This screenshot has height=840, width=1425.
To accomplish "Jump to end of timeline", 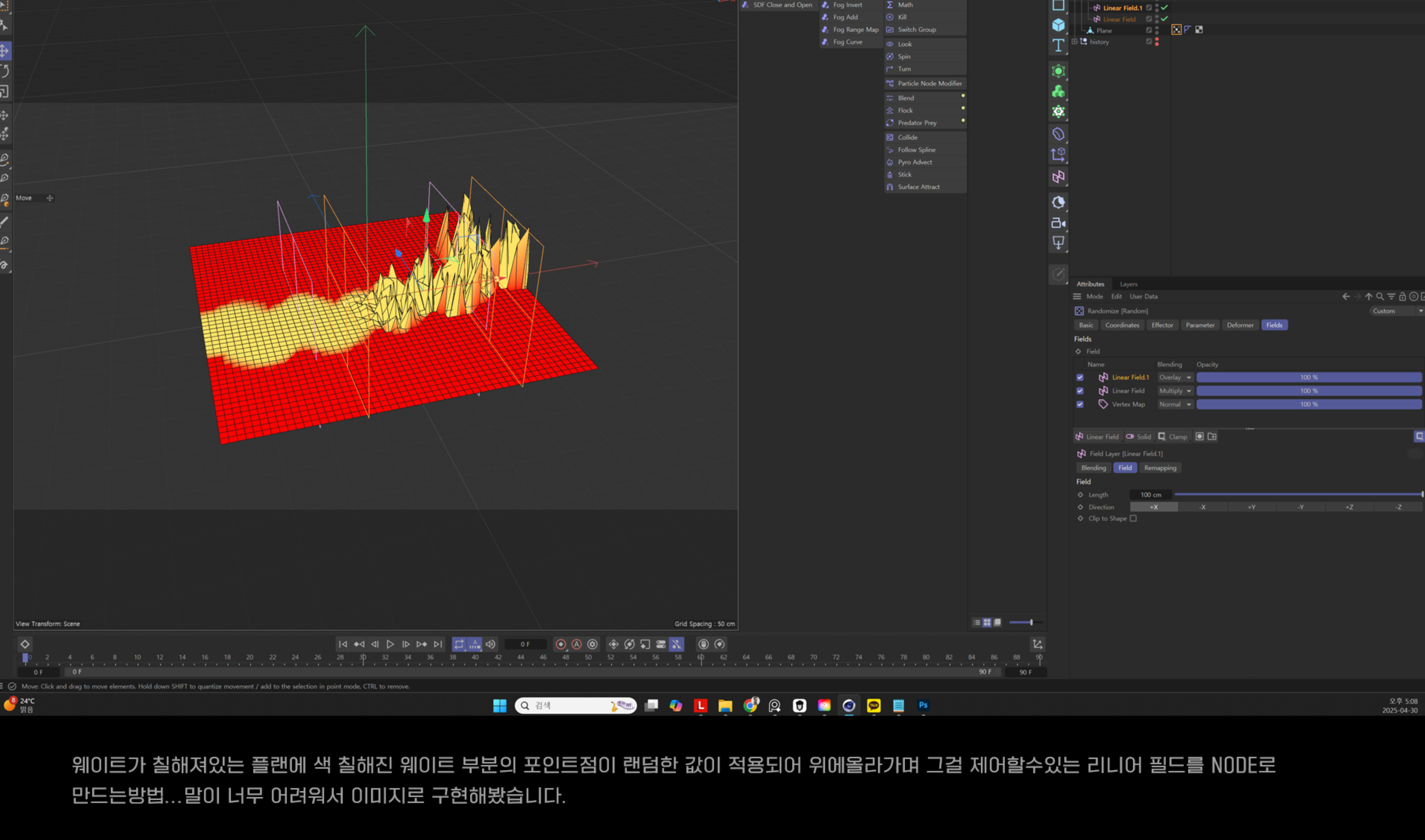I will [438, 644].
